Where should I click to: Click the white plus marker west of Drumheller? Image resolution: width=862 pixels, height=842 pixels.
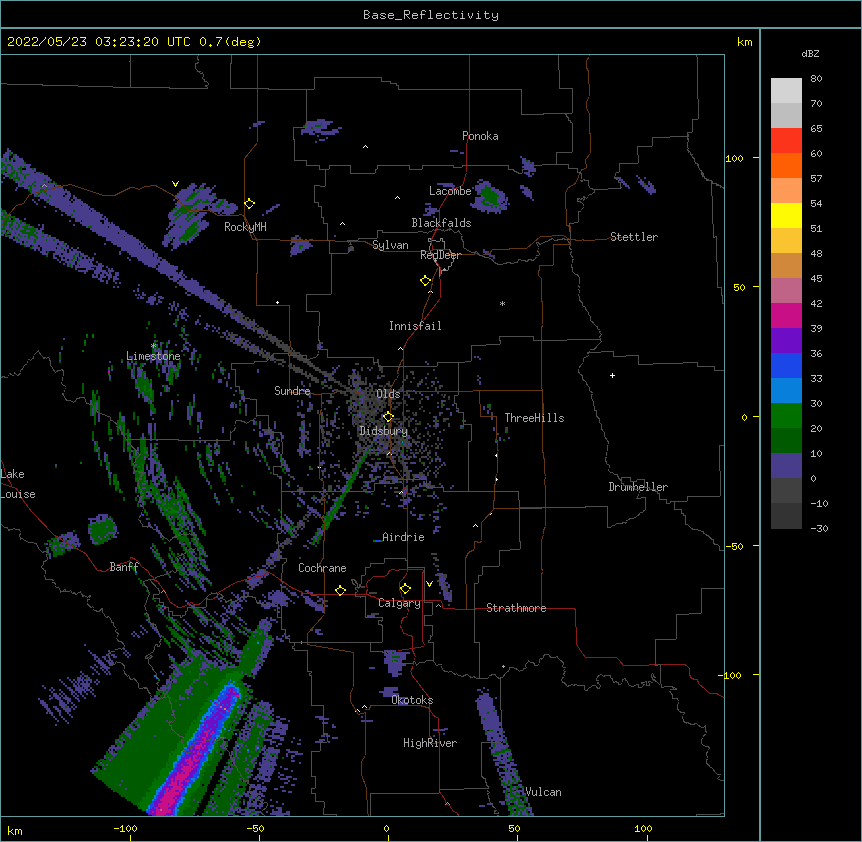click(612, 375)
